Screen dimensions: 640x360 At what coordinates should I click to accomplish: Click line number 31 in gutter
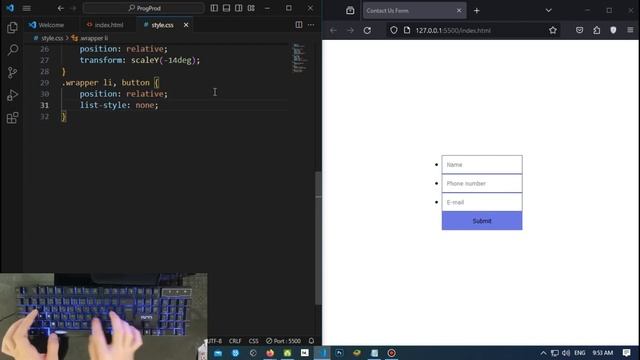pos(44,105)
